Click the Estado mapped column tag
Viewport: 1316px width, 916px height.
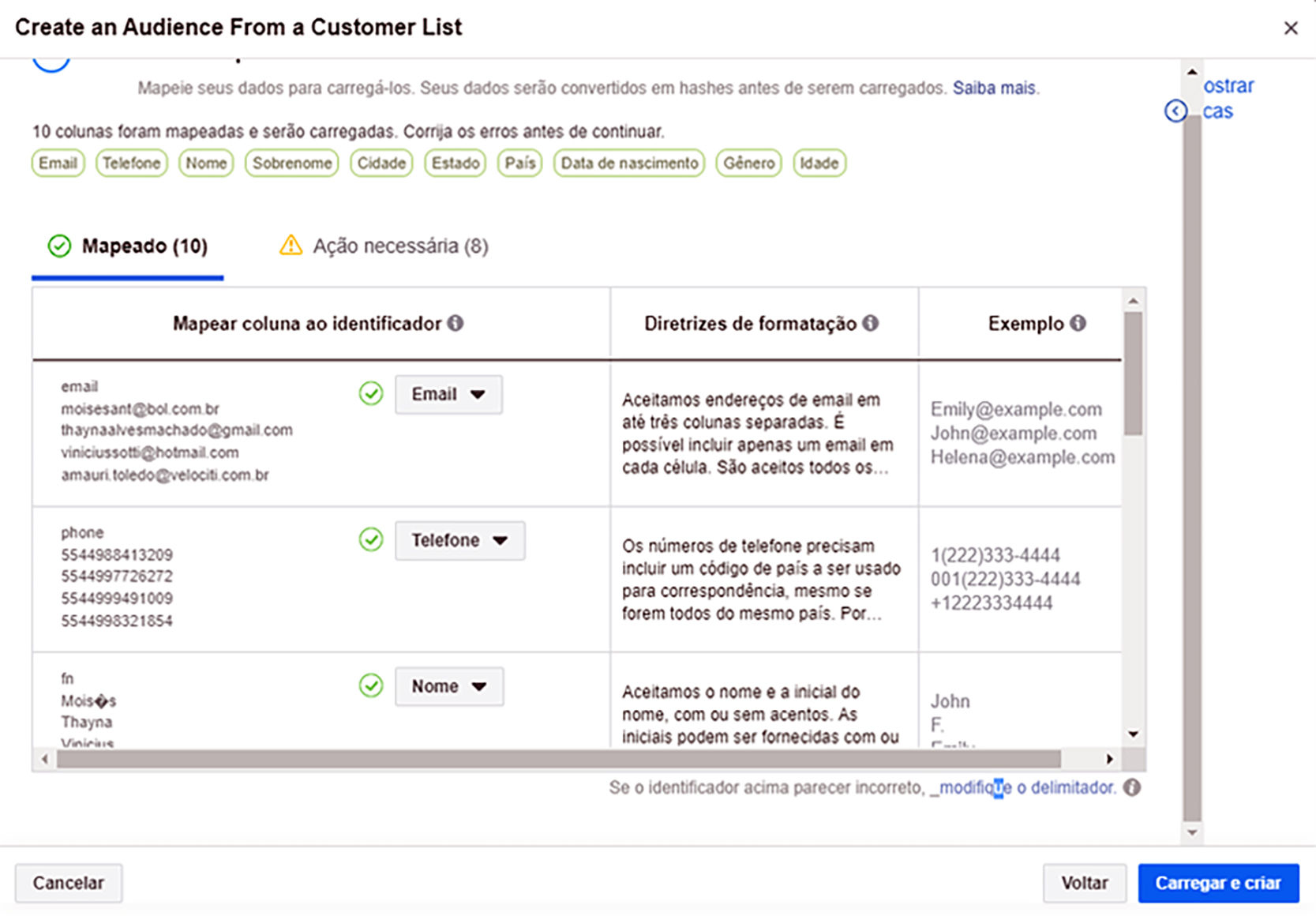coord(456,163)
